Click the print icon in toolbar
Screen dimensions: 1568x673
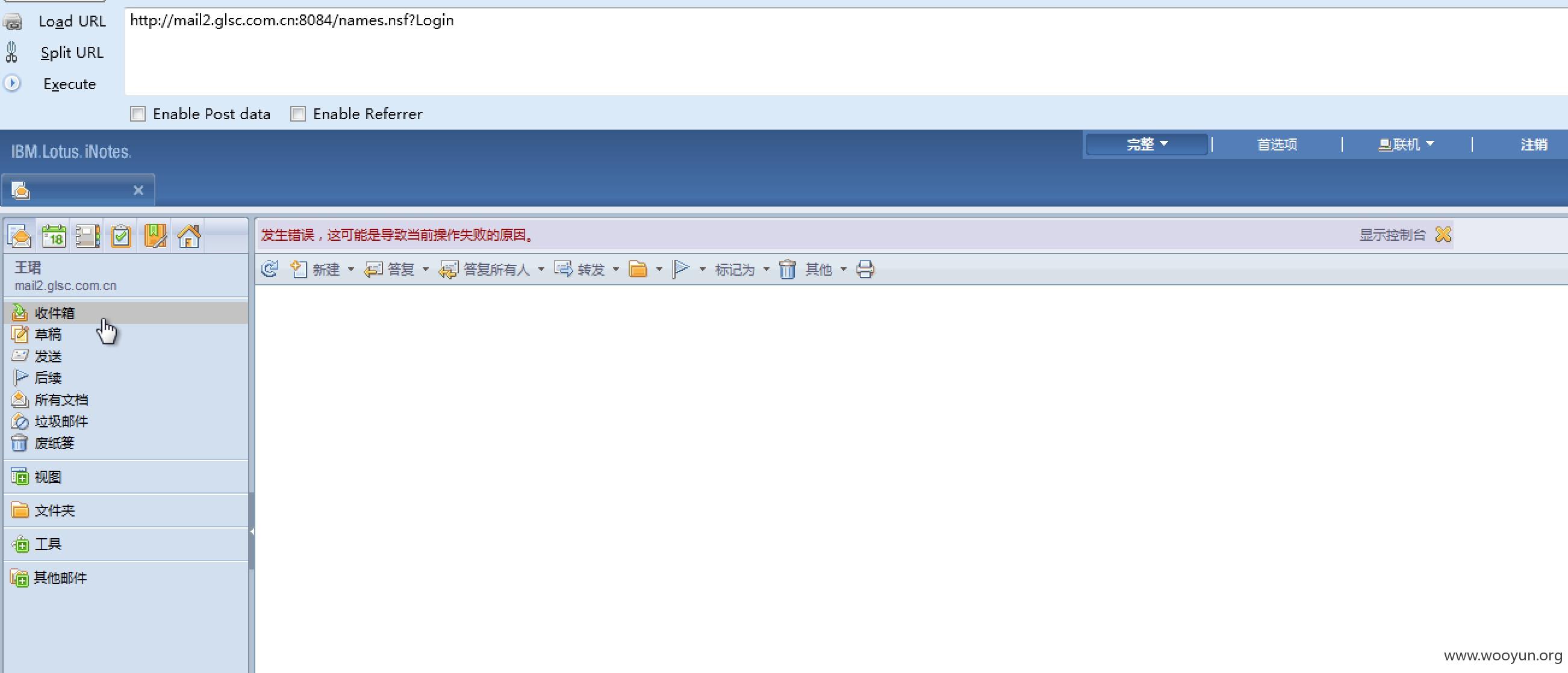[865, 269]
